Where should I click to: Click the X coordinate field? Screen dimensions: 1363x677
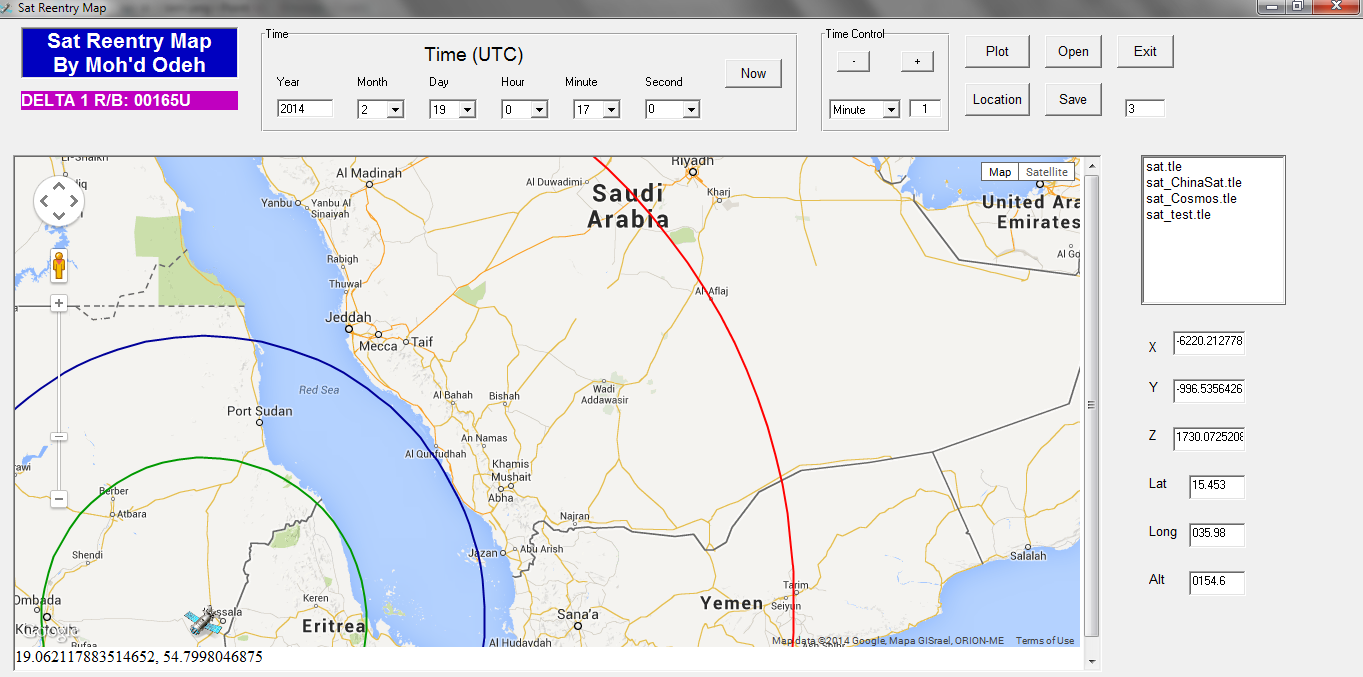coord(1209,342)
